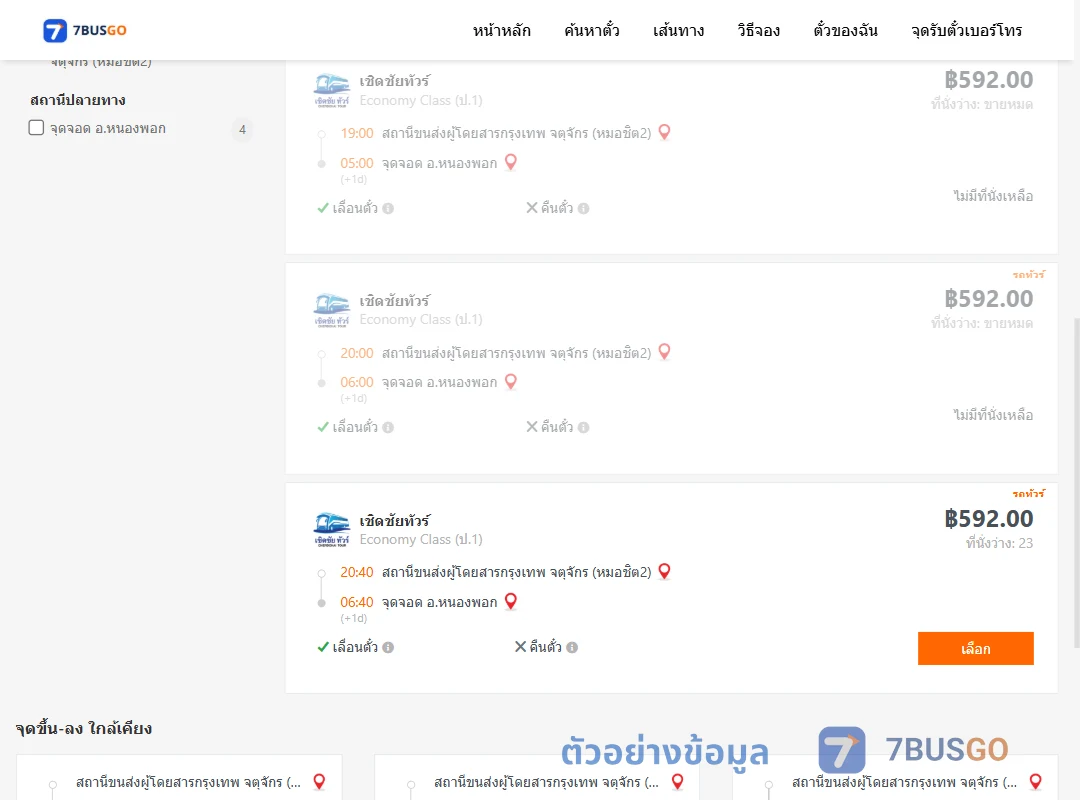Viewport: 1080px width, 800px height.
Task: Click the map pin beside the 20:00 departure station
Action: [665, 352]
